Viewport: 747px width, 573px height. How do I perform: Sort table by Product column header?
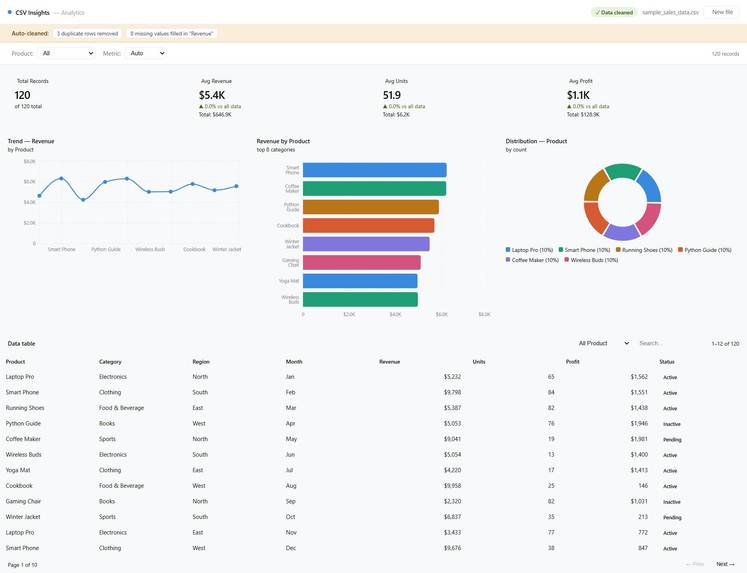pos(15,362)
